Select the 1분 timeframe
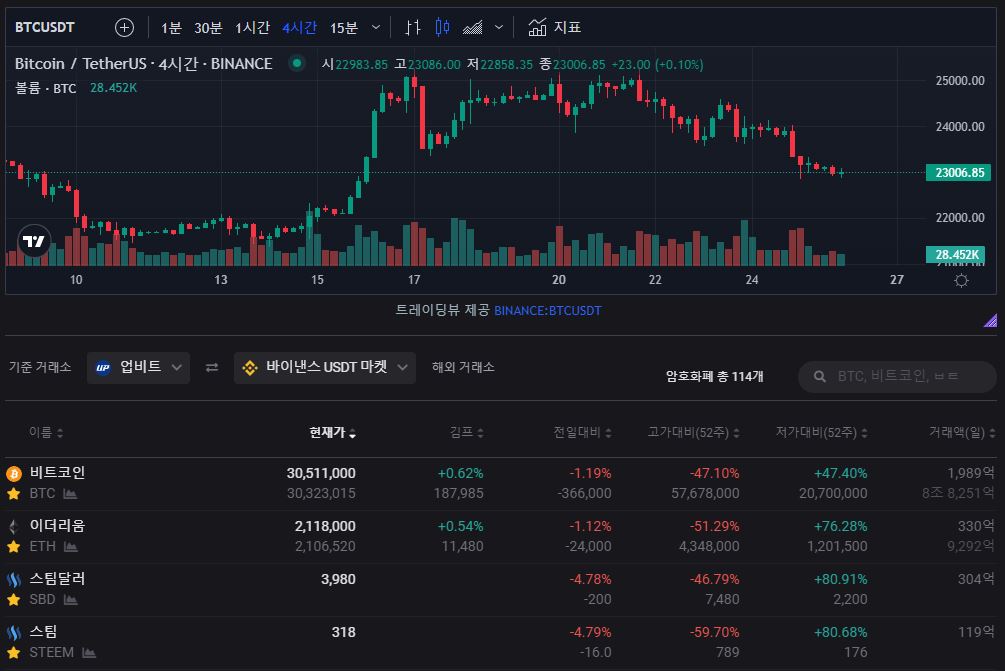 point(171,28)
